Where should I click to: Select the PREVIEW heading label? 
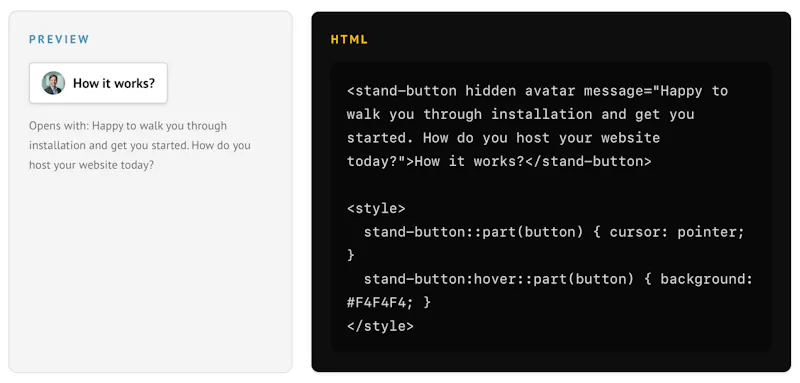coord(59,39)
